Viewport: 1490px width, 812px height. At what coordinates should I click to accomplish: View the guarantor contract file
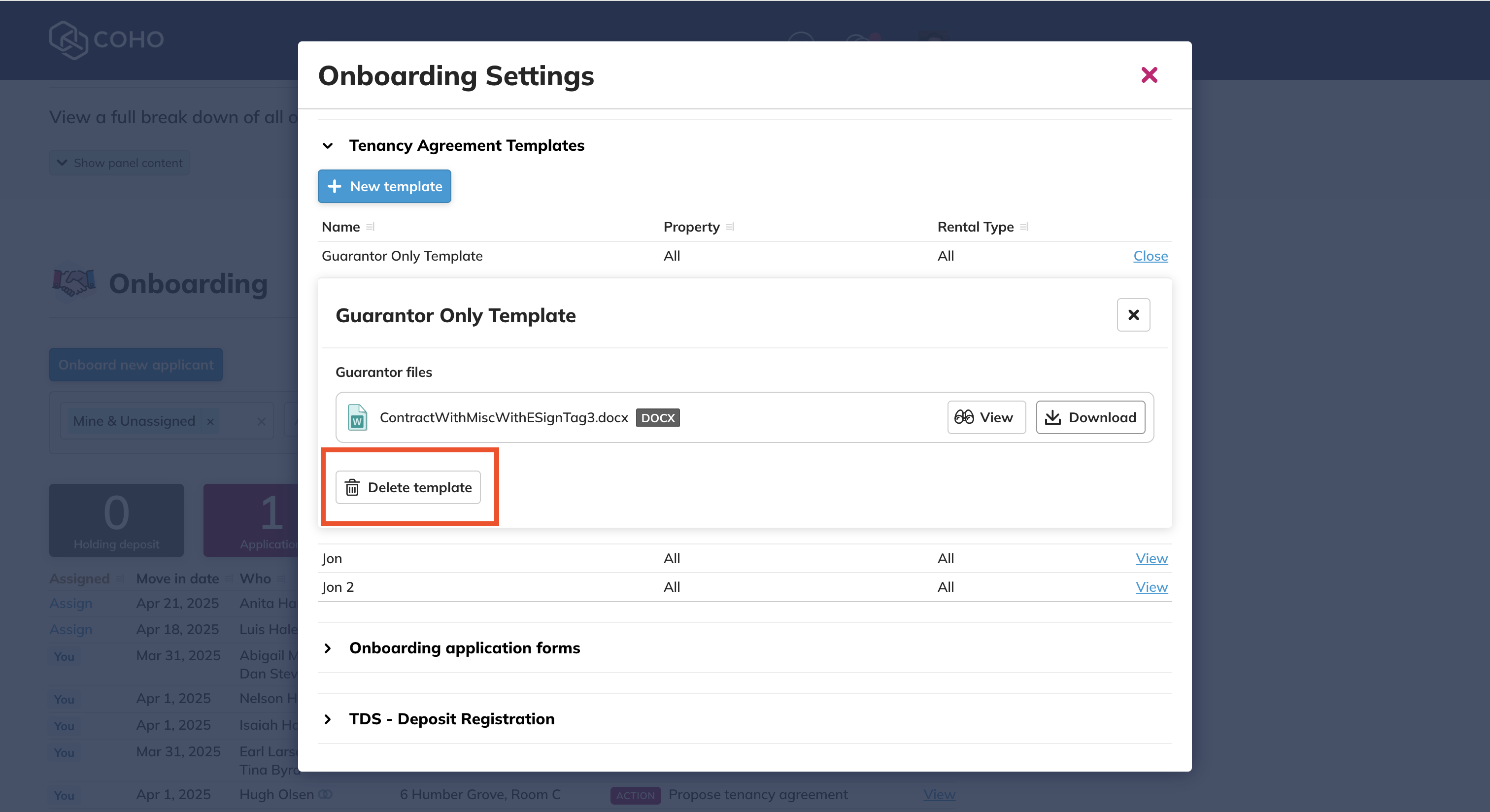point(986,417)
